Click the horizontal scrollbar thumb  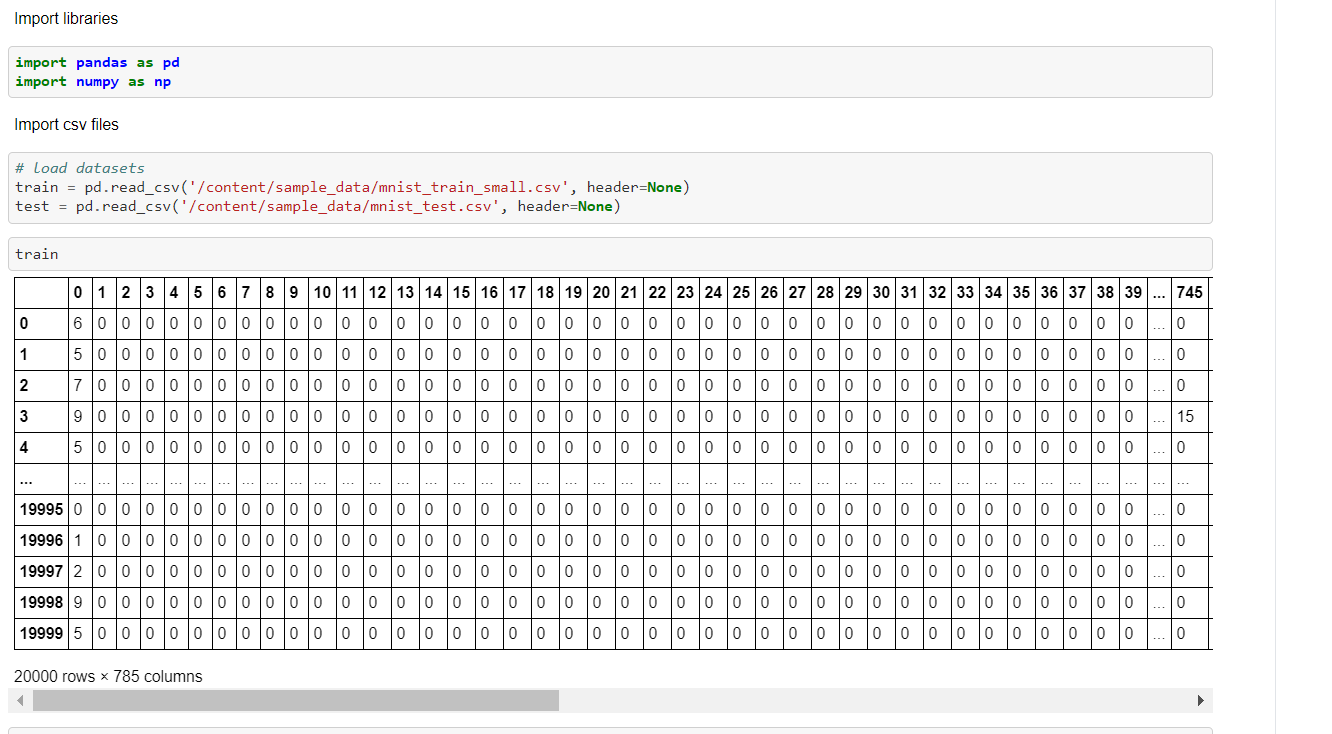tap(296, 701)
